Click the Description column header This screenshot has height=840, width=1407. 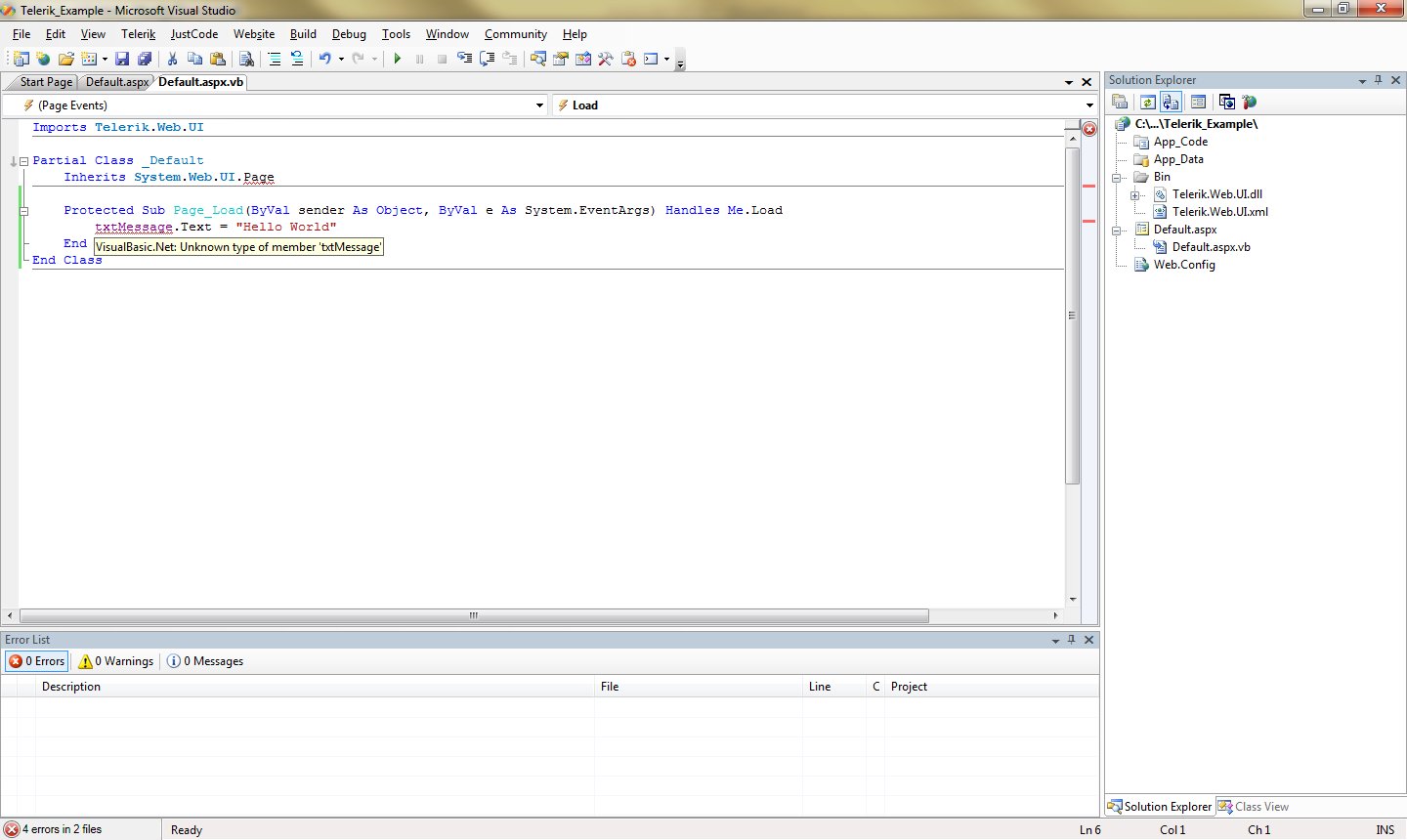(x=71, y=687)
